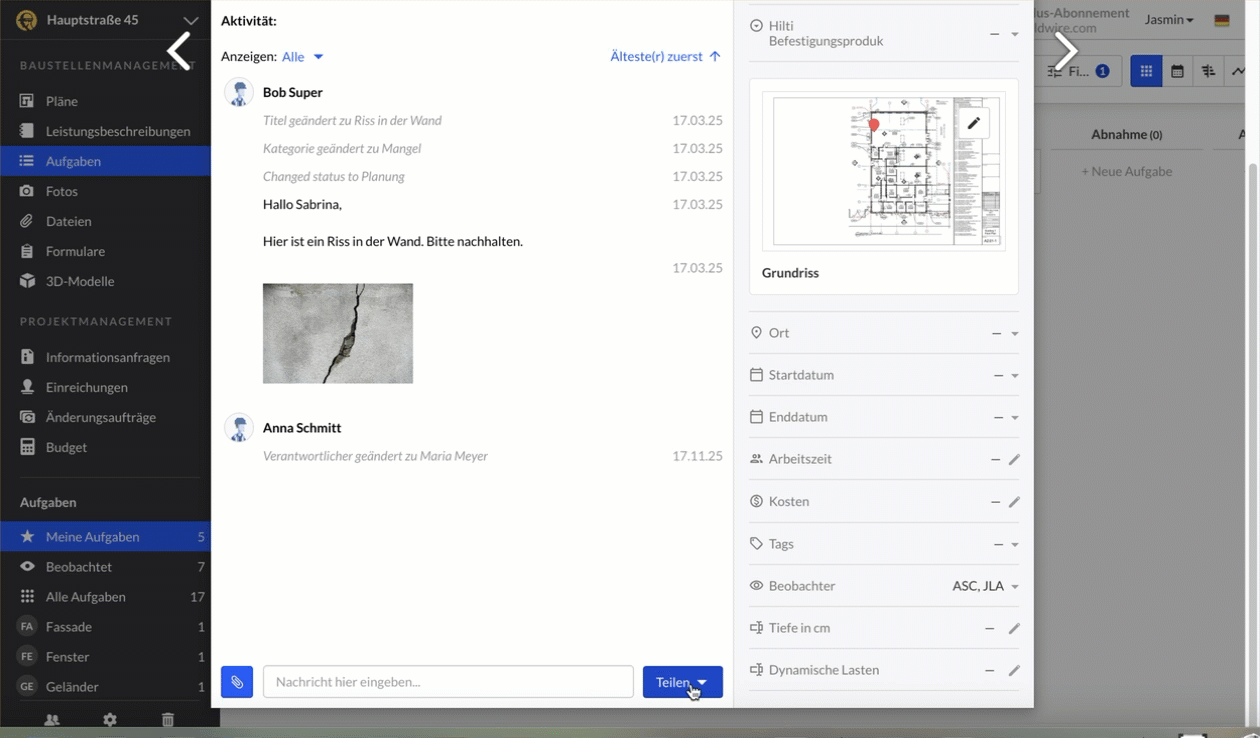Edit the Dynamische Lasten field pencil

(1014, 671)
